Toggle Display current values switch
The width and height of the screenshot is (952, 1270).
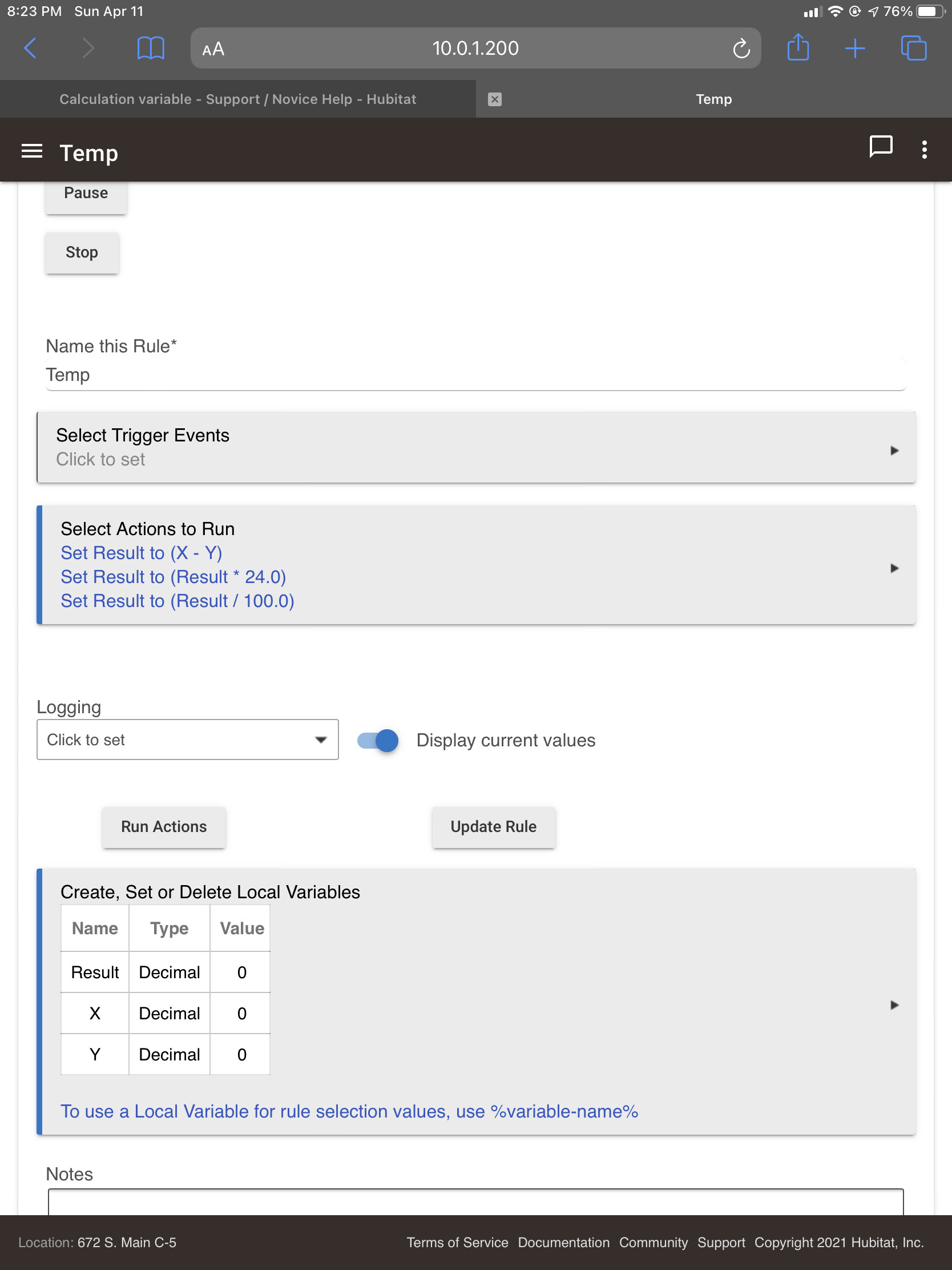click(378, 740)
